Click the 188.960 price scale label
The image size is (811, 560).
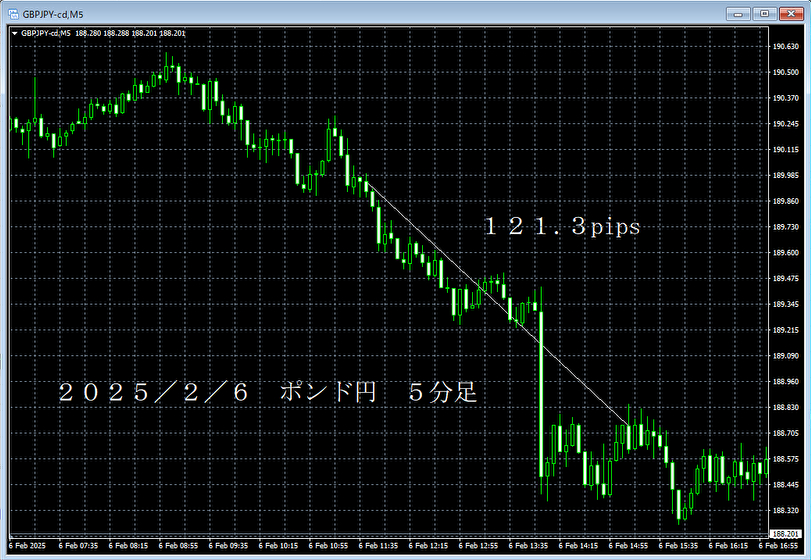[x=785, y=382]
